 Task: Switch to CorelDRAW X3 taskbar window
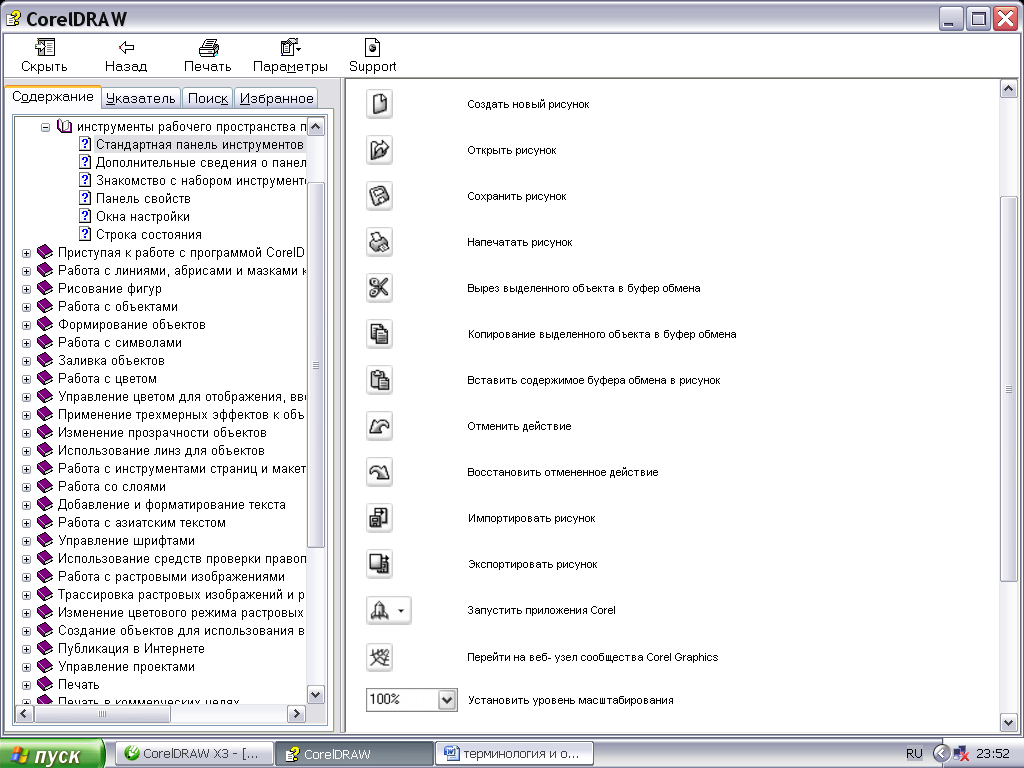point(194,754)
